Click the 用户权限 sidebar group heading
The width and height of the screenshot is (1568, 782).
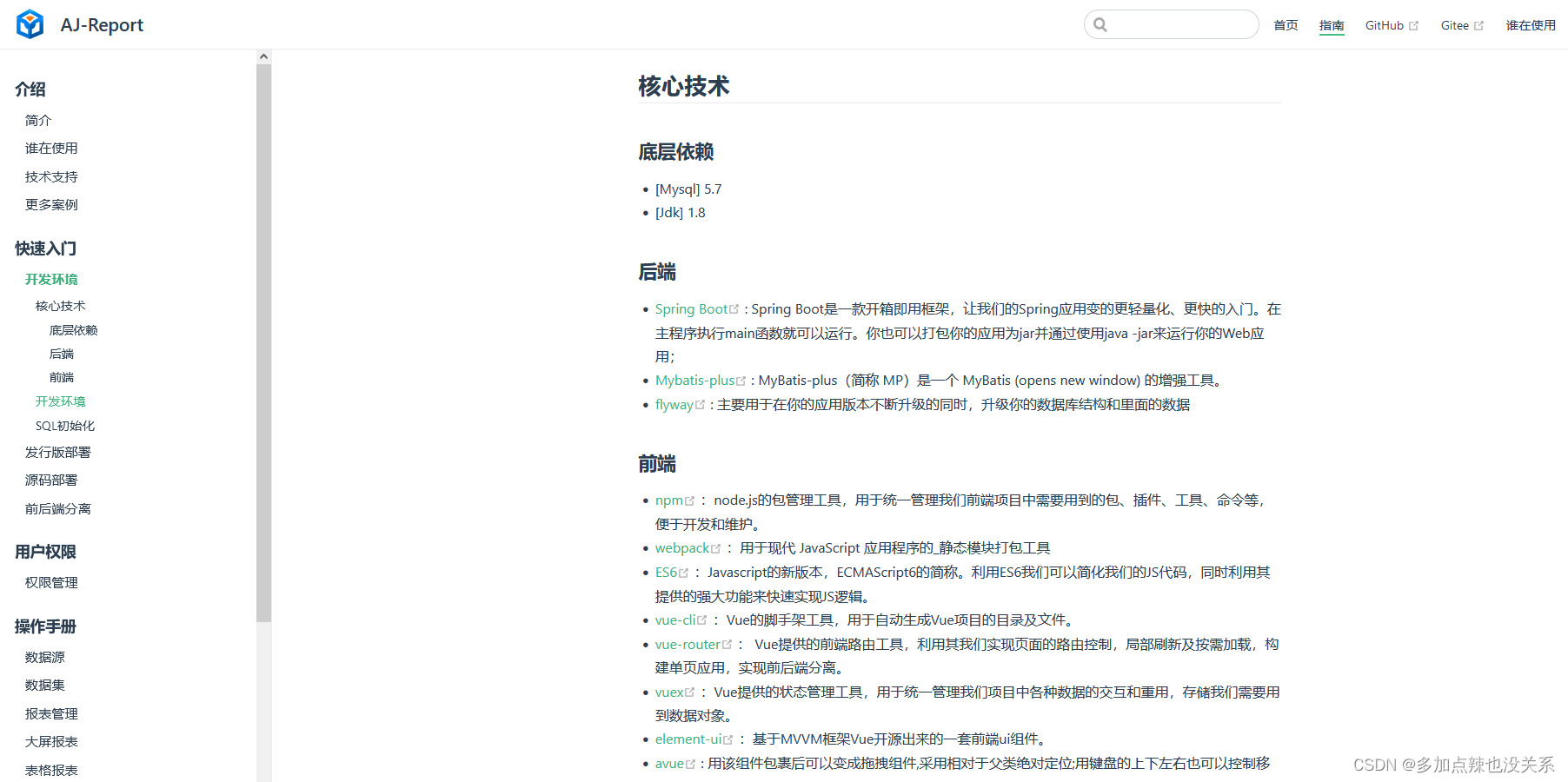click(45, 552)
